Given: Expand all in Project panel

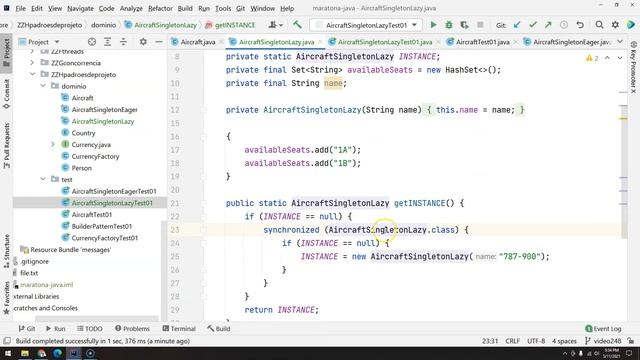Looking at the screenshot, I should [107, 42].
